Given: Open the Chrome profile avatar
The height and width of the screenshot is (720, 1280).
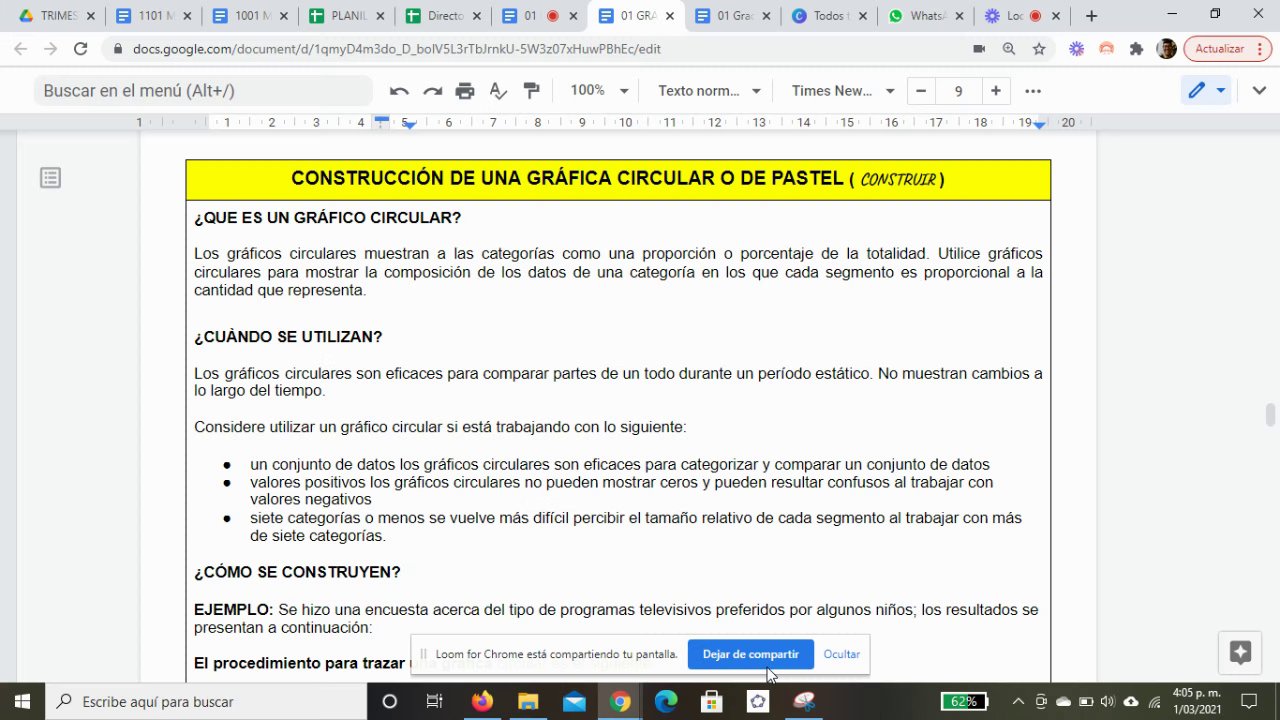Looking at the screenshot, I should pos(1166,49).
